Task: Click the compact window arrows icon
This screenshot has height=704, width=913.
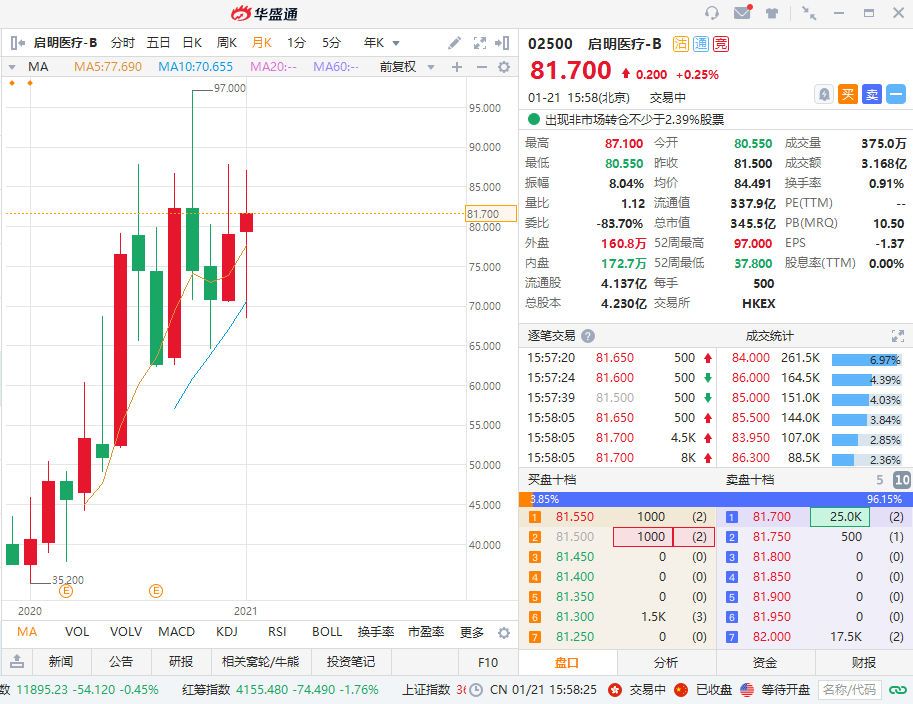Action: [x=809, y=13]
